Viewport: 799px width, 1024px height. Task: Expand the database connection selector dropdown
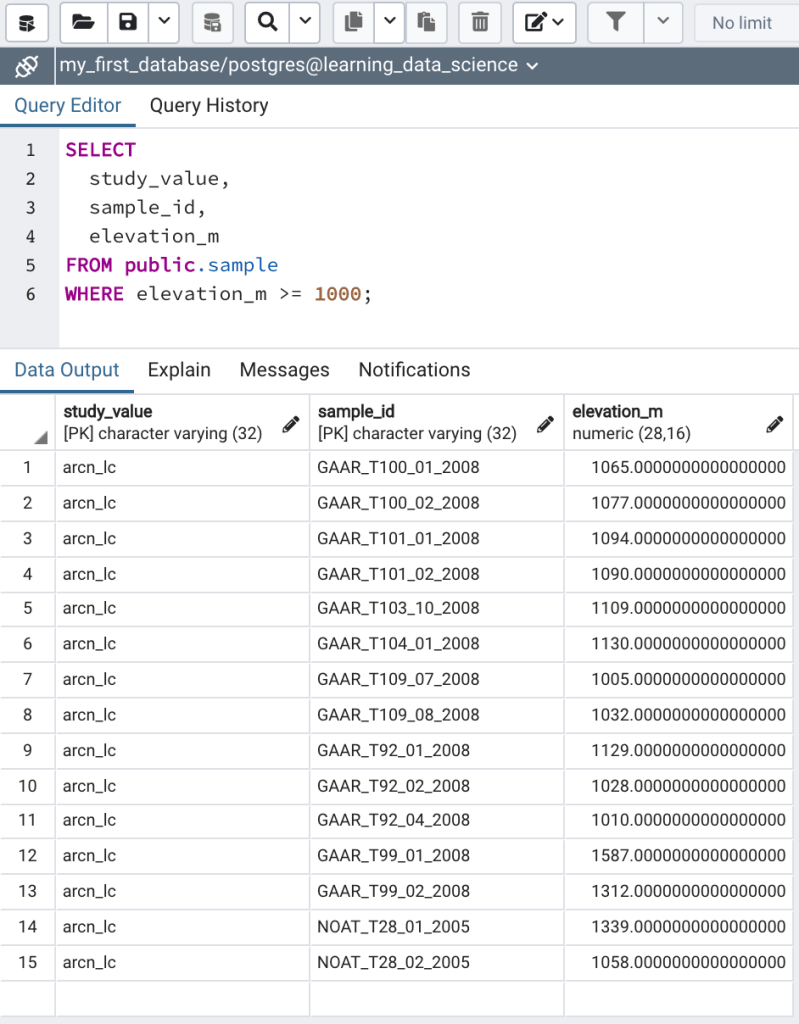pyautogui.click(x=532, y=66)
